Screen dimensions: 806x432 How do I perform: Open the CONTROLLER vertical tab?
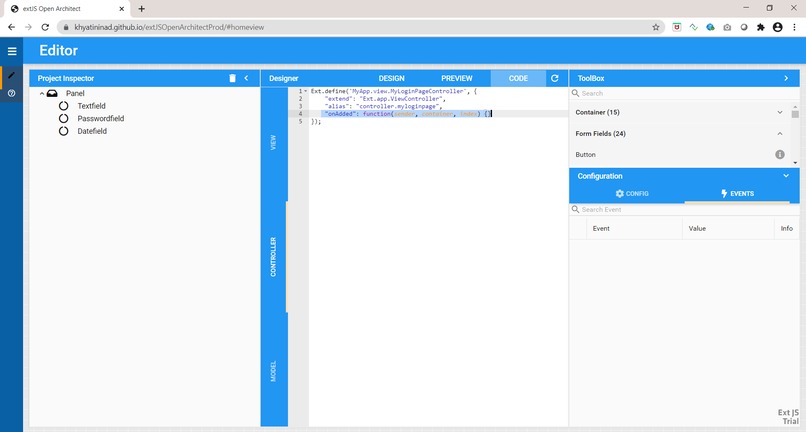pos(273,257)
